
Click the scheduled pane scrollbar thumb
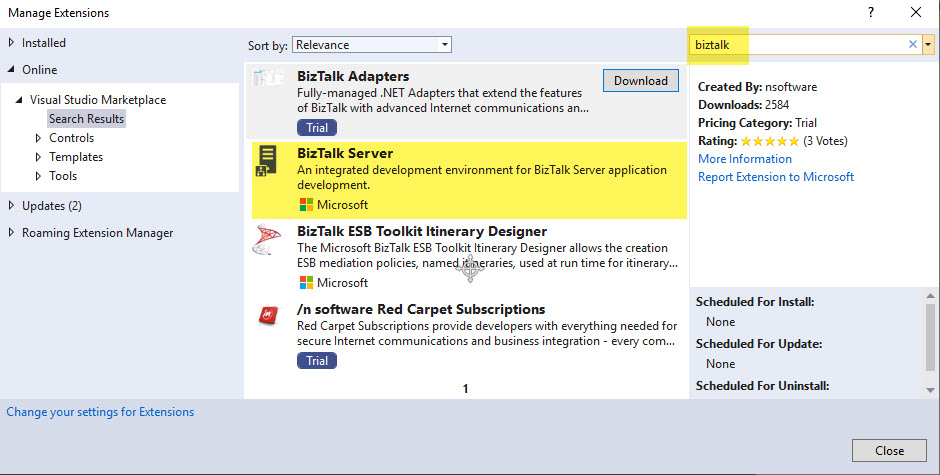(930, 337)
